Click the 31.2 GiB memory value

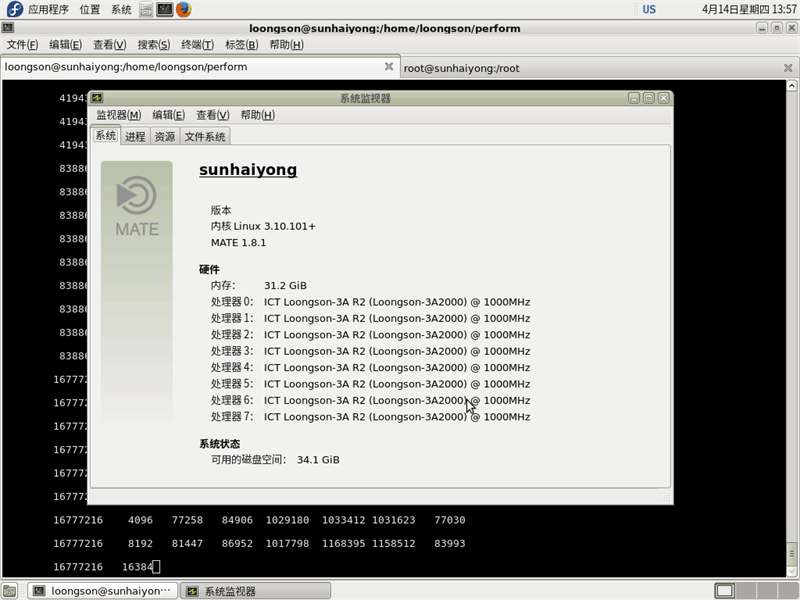(285, 285)
